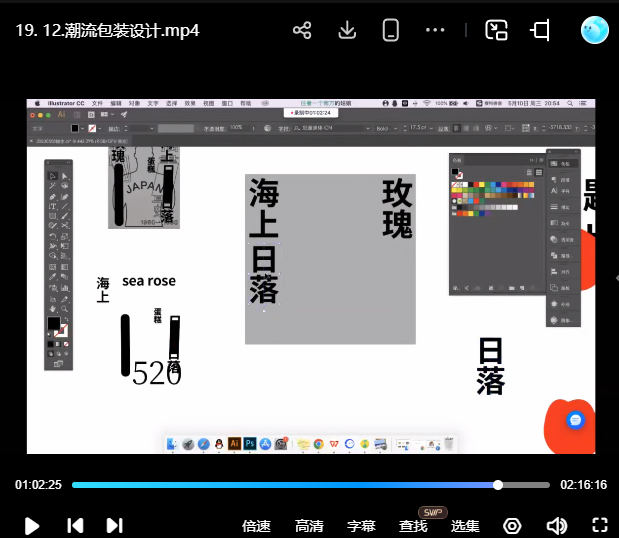The width and height of the screenshot is (619, 538).
Task: Download the video using download icon
Action: (x=347, y=30)
